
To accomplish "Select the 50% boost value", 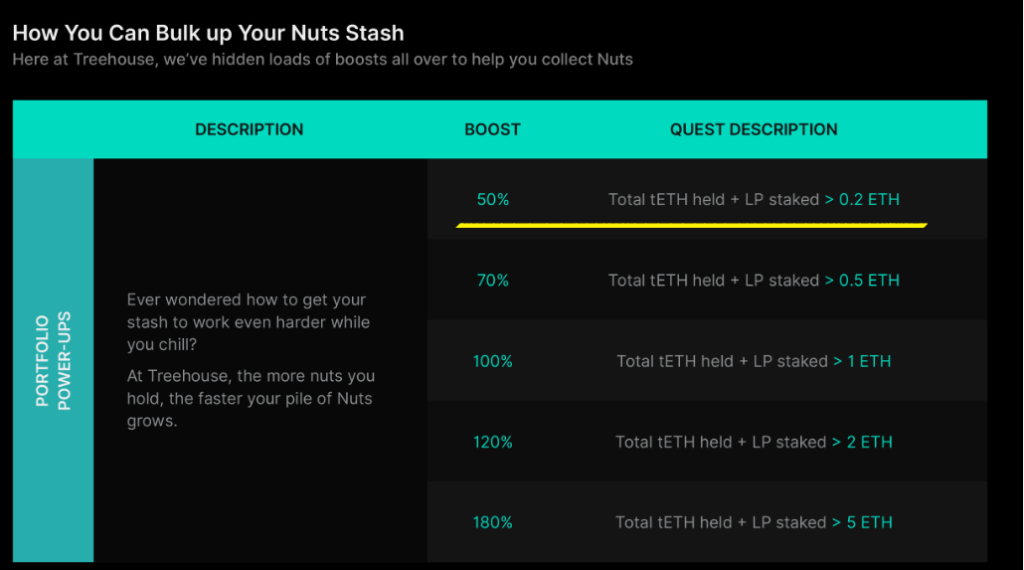I will point(493,199).
